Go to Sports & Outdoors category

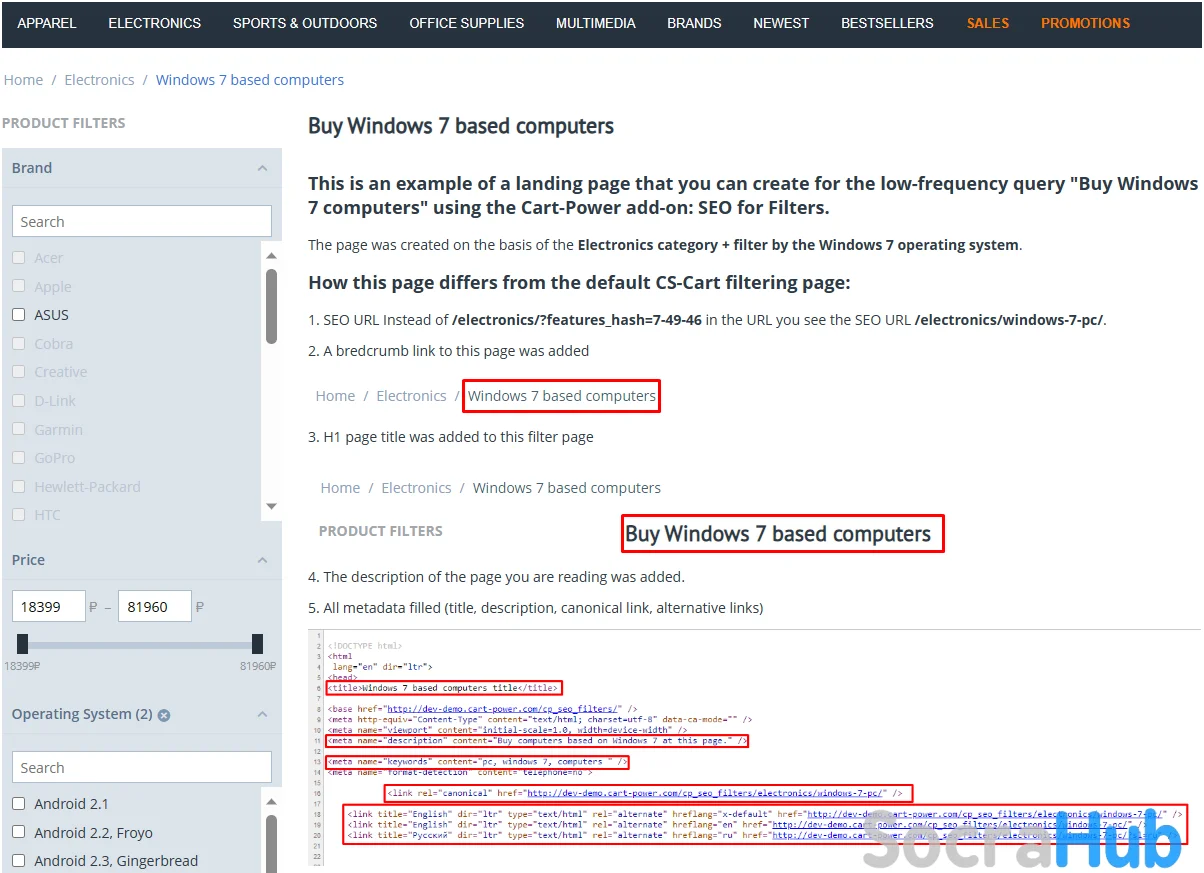click(305, 23)
